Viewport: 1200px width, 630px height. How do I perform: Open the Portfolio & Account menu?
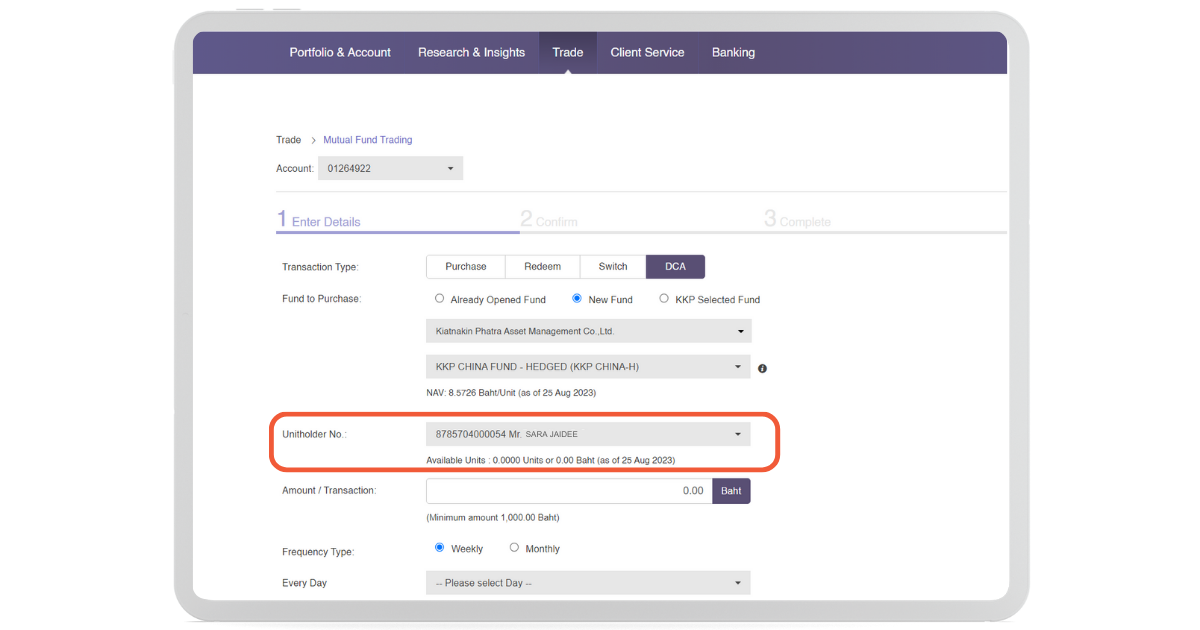[x=340, y=53]
